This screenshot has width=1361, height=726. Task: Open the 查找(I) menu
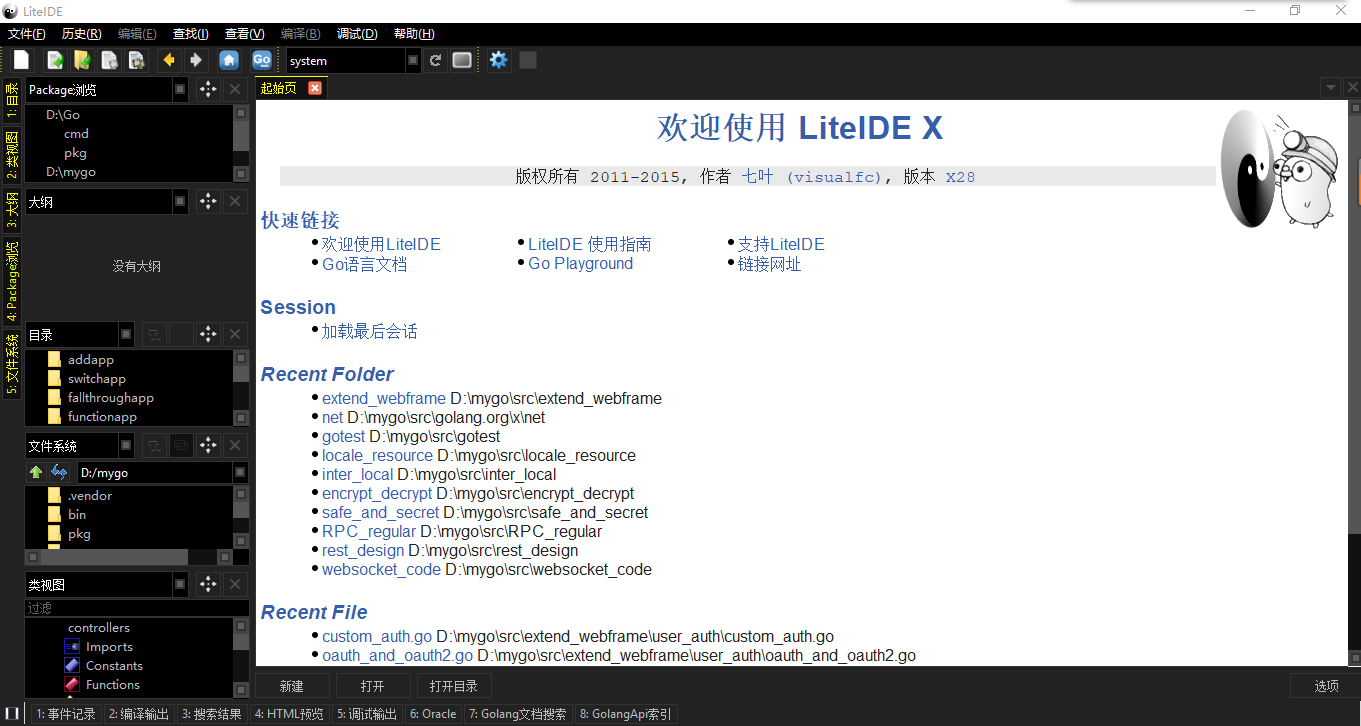[x=191, y=34]
